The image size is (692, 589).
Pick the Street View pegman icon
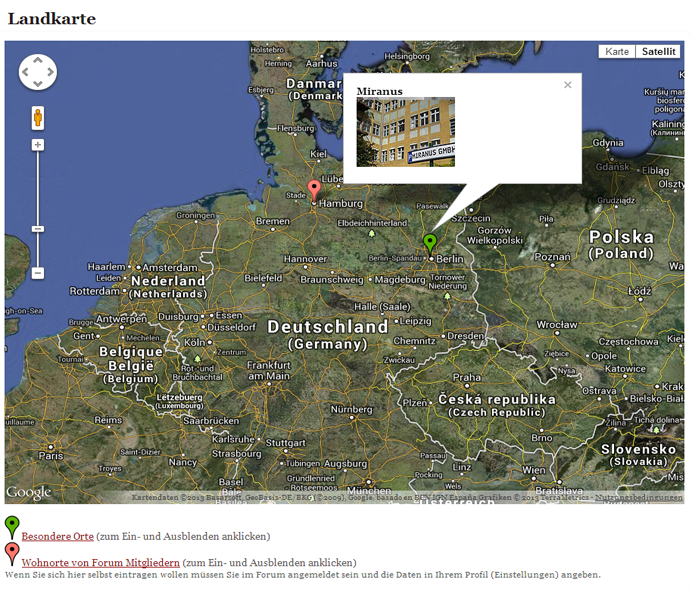38,118
